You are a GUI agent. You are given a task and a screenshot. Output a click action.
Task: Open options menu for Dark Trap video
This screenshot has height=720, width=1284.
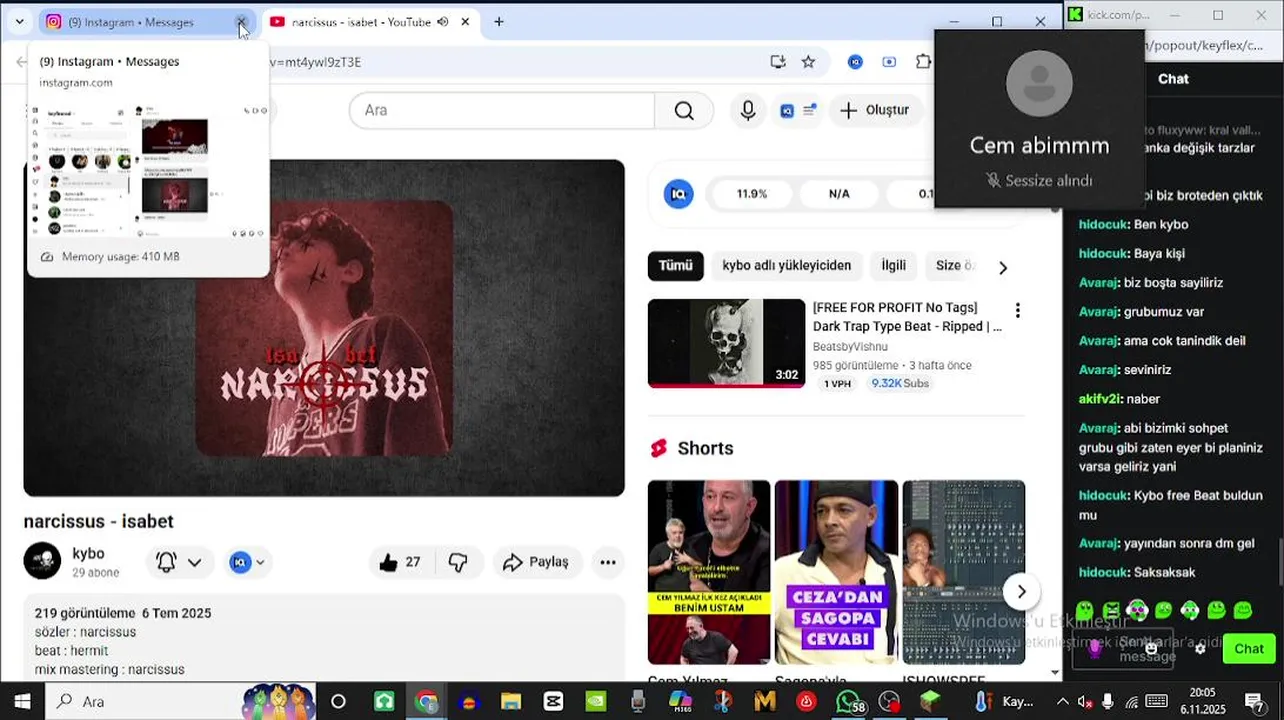coord(1017,311)
